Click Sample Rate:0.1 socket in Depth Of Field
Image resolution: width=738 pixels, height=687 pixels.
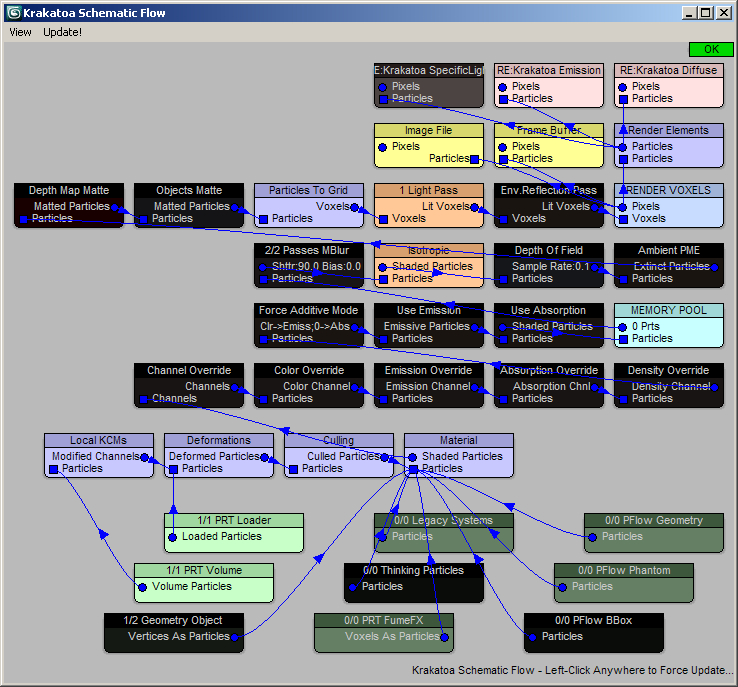point(594,267)
